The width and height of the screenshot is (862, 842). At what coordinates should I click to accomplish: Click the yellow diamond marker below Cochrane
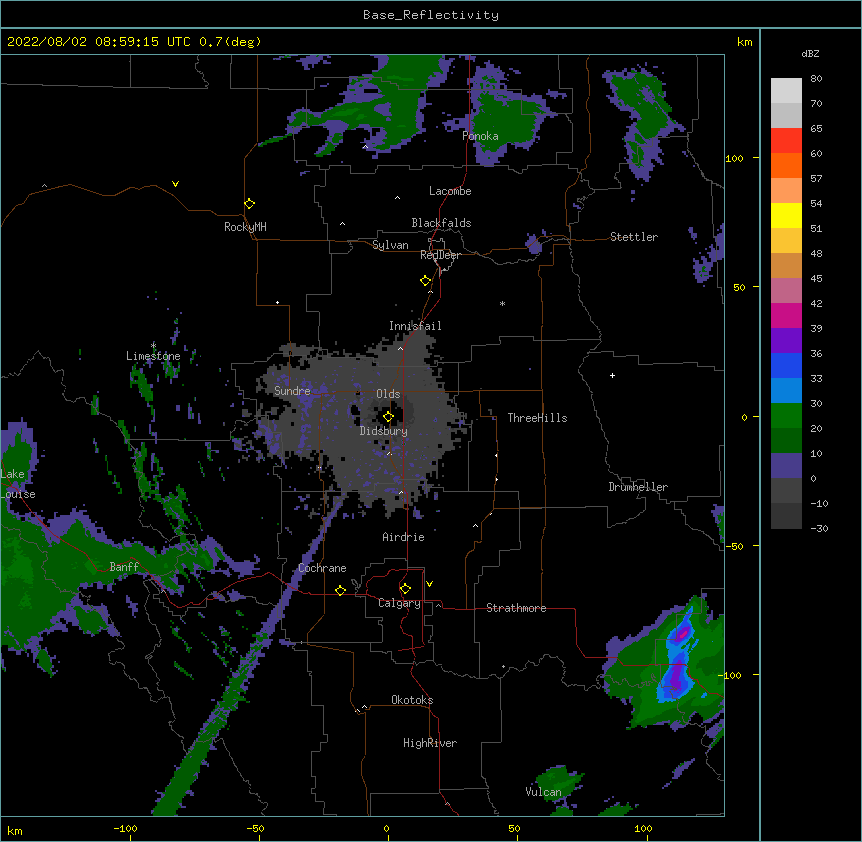click(340, 590)
